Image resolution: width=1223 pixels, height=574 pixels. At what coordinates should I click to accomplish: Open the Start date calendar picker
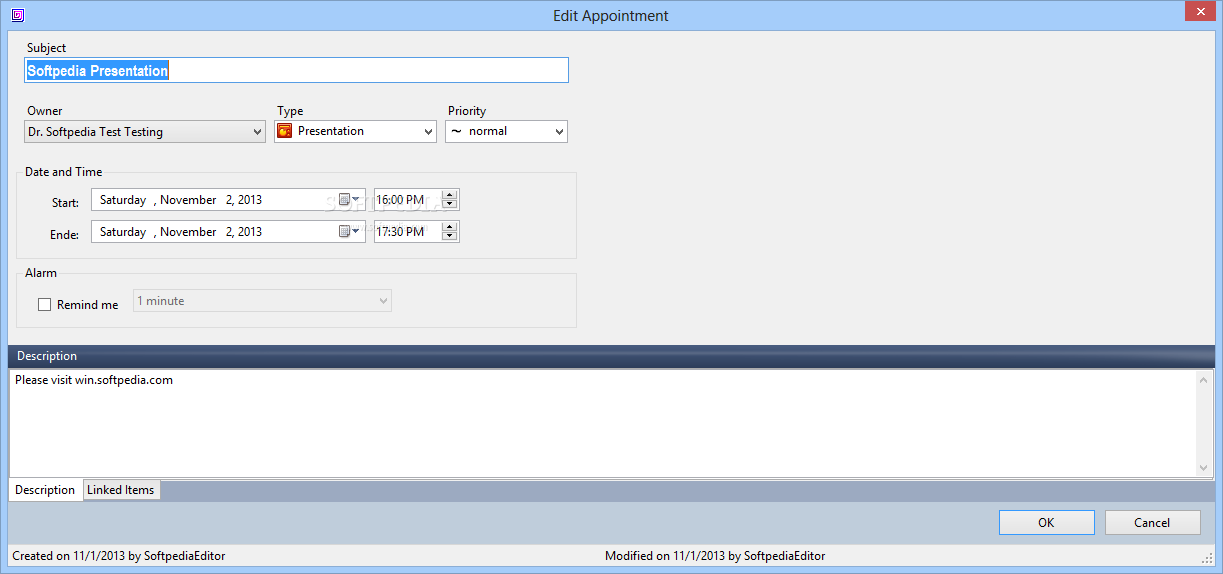click(348, 200)
